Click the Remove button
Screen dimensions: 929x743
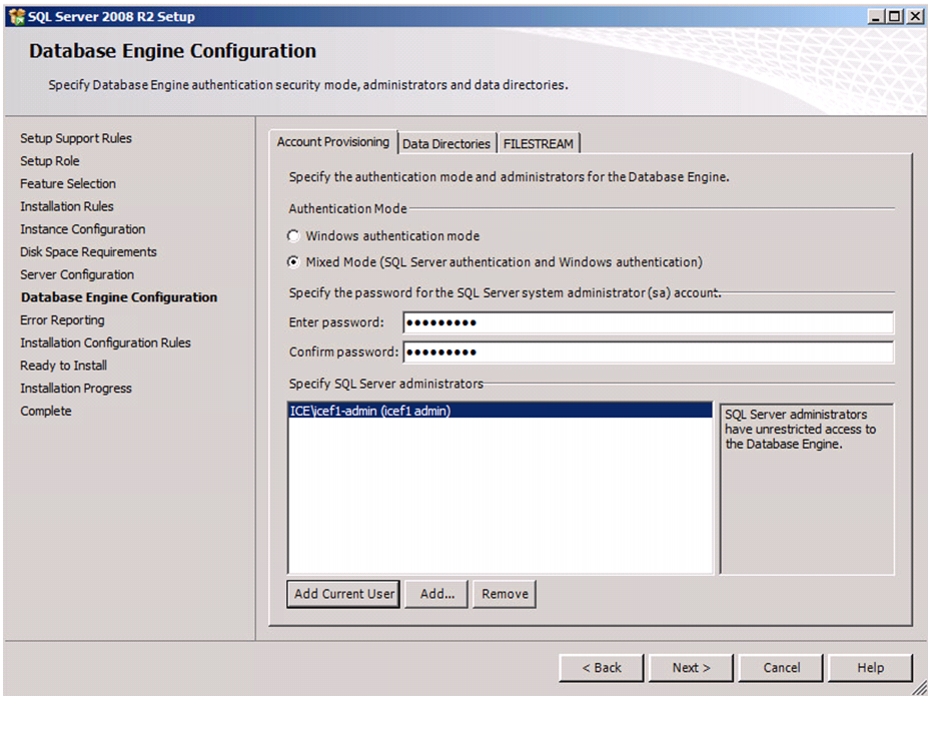click(505, 594)
